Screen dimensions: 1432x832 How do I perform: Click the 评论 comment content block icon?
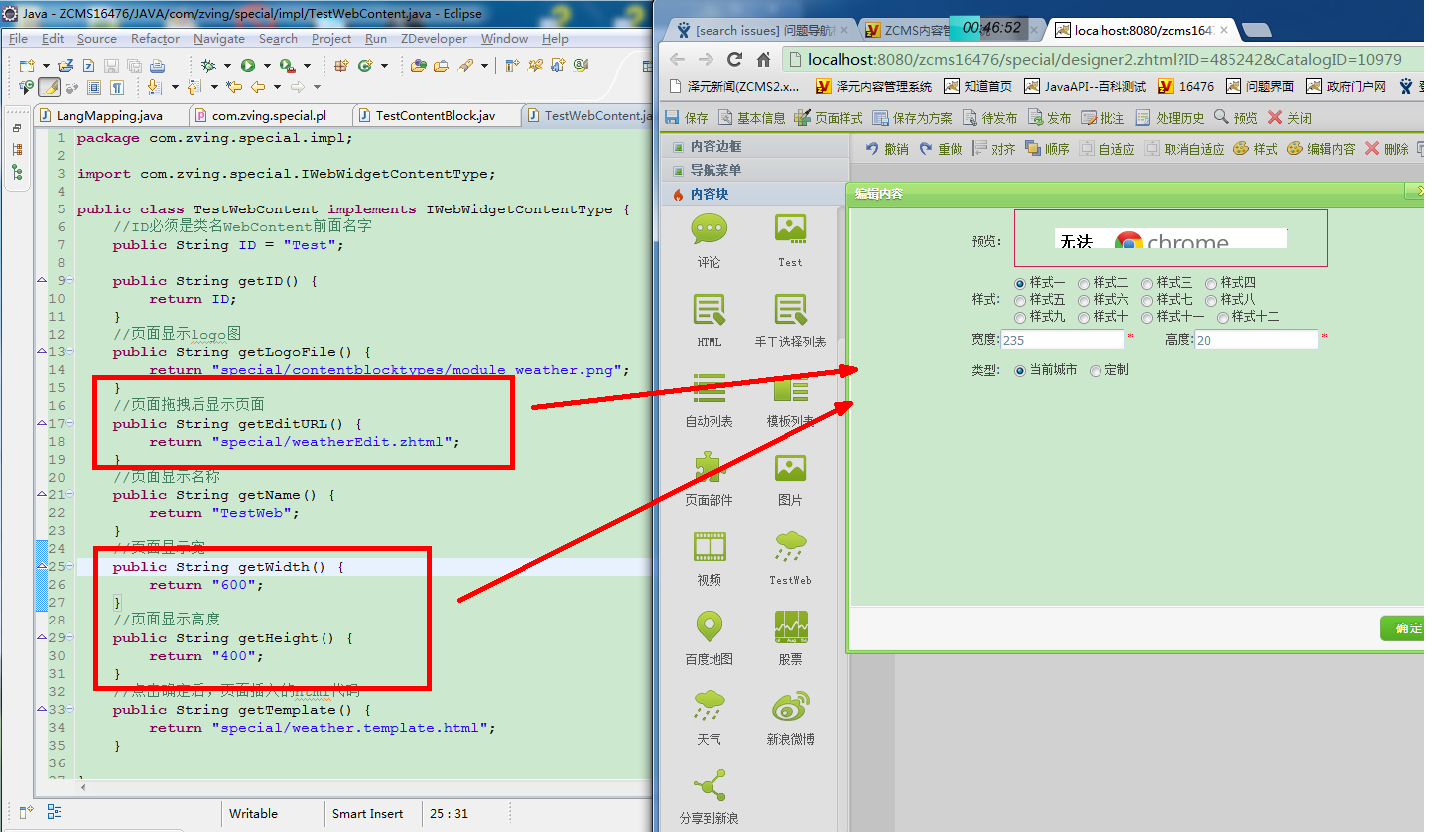coord(709,229)
